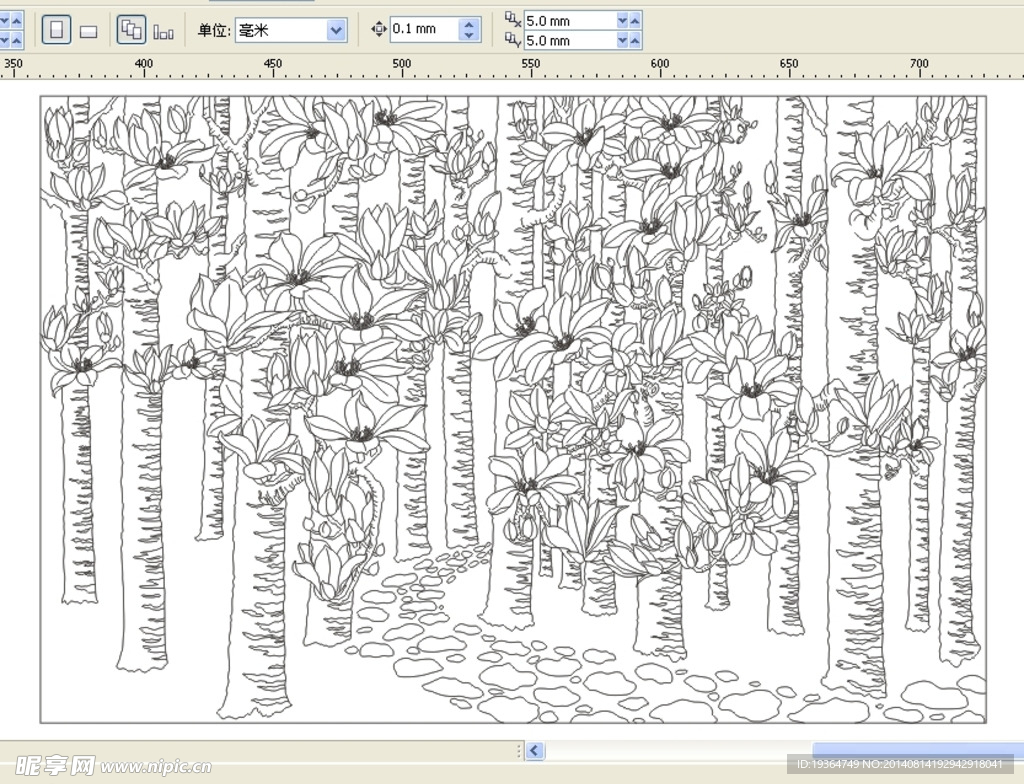Apply page layout to current page only
Screen dimensions: 1024x784
click(x=163, y=31)
